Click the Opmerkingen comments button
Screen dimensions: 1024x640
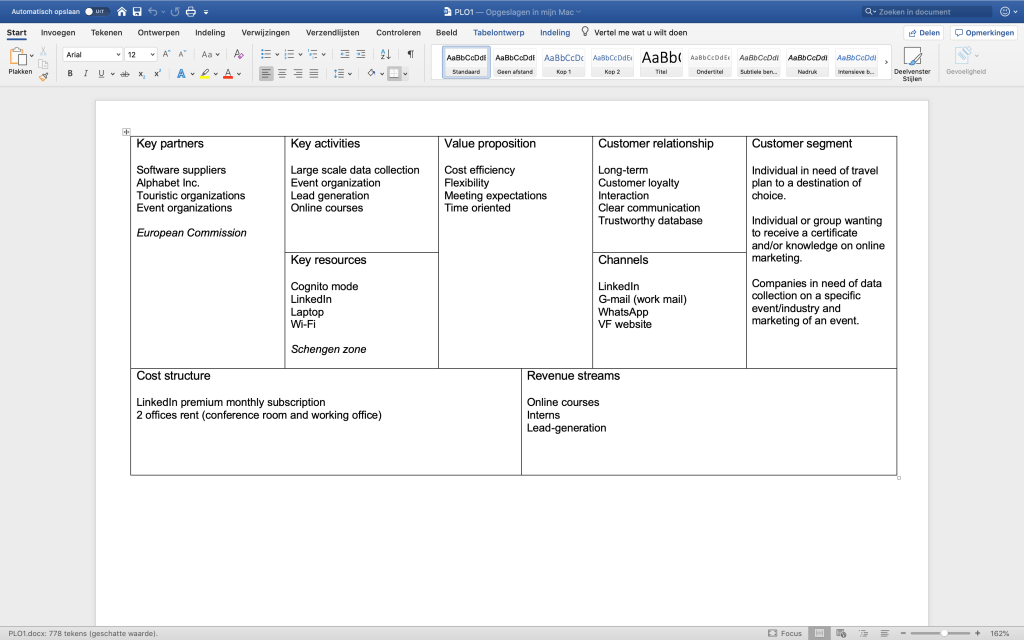(984, 32)
